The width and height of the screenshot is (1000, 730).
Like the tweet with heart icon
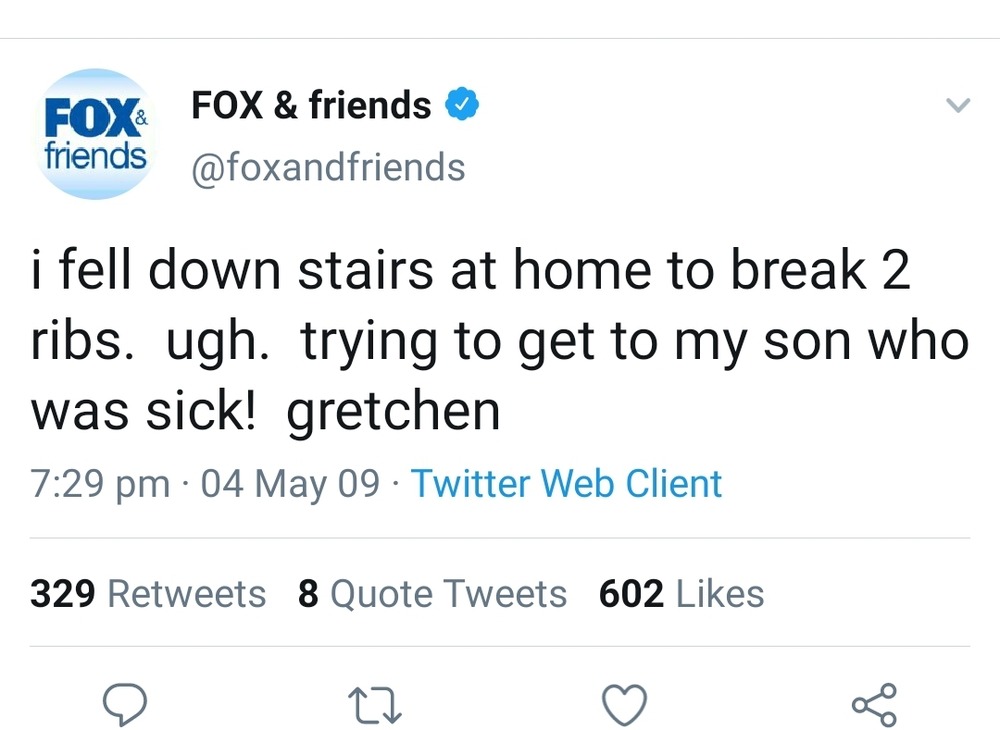626,703
